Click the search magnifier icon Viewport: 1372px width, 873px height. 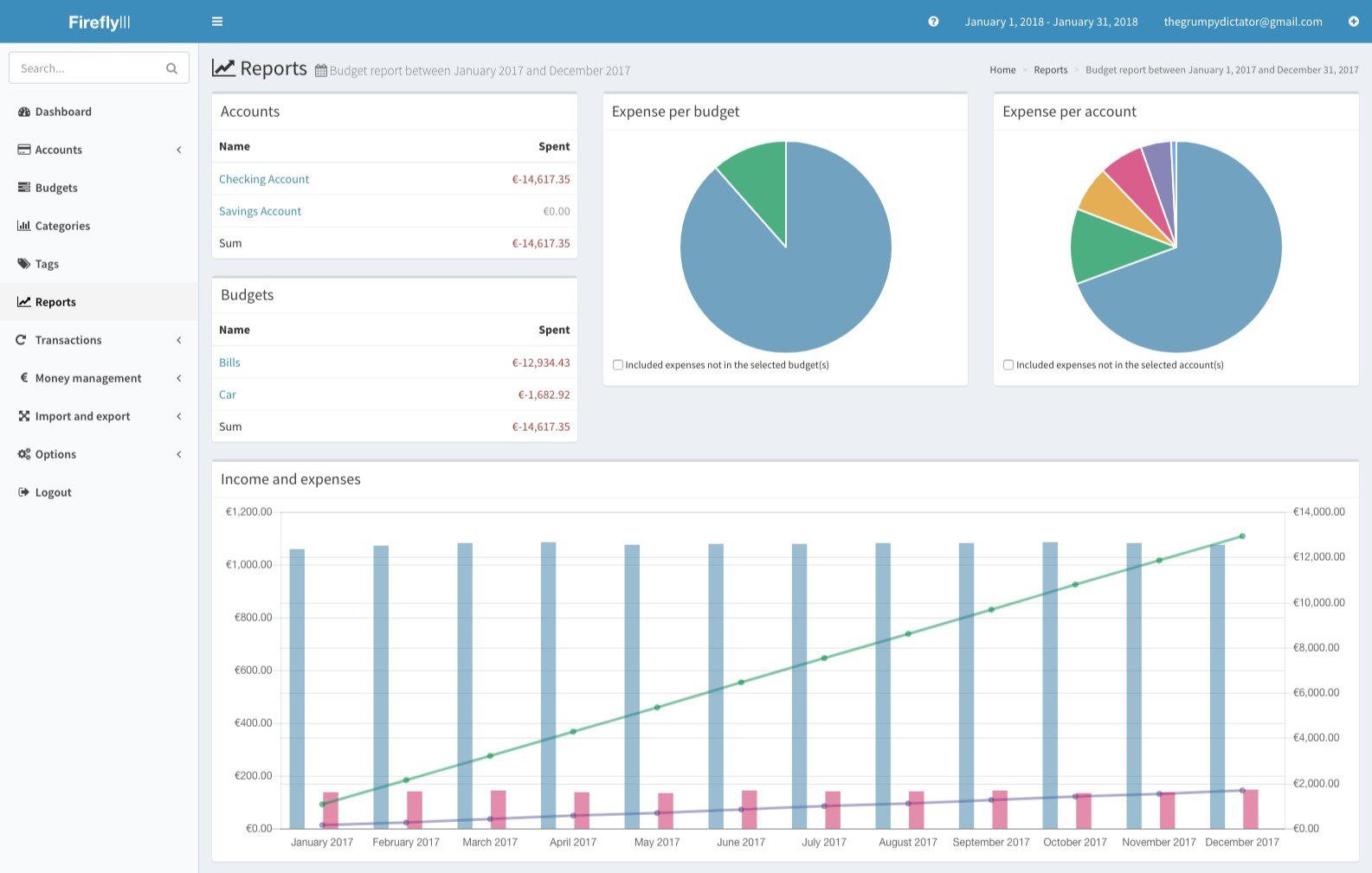pyautogui.click(x=171, y=68)
